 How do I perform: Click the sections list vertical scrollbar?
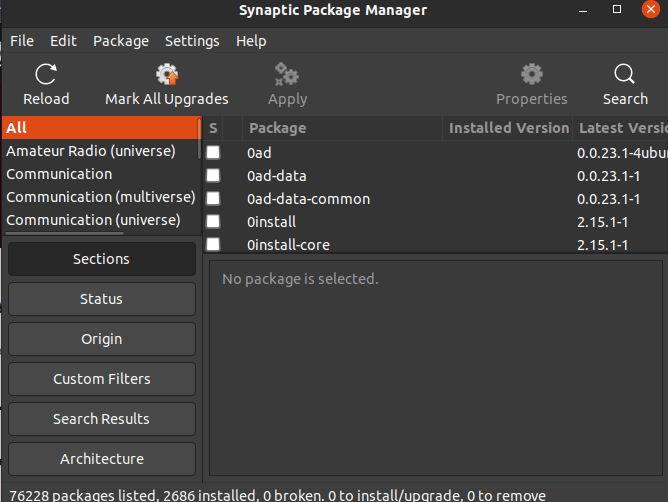(x=199, y=139)
